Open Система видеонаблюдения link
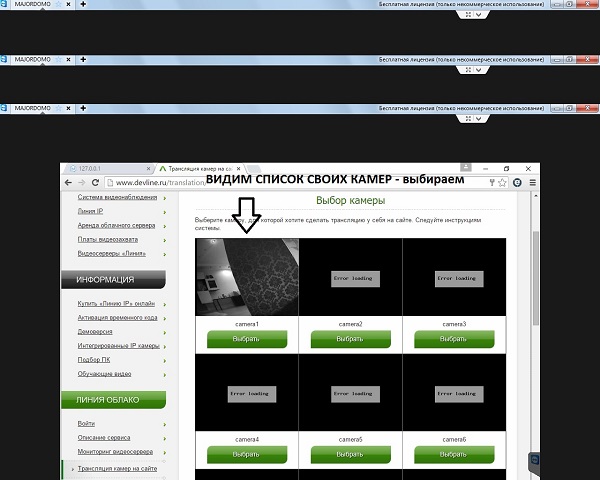600x480 pixels. tap(117, 197)
